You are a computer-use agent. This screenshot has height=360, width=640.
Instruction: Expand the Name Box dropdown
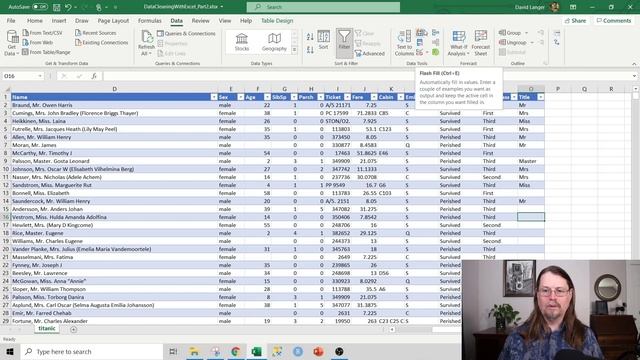pyautogui.click(x=40, y=76)
